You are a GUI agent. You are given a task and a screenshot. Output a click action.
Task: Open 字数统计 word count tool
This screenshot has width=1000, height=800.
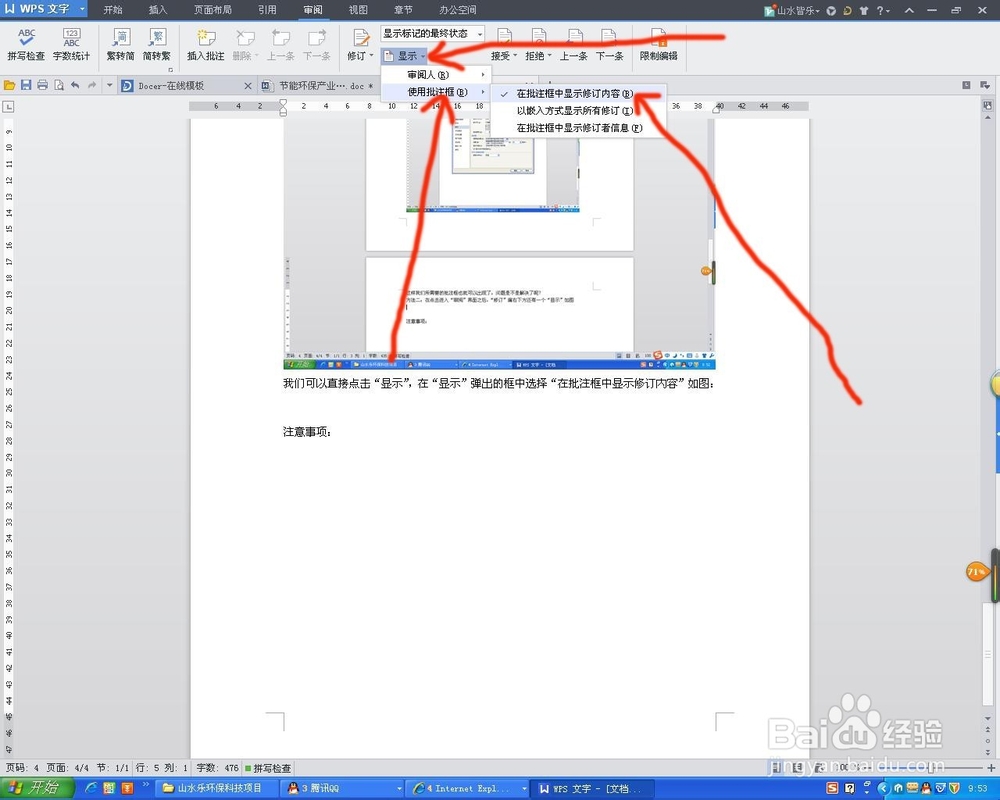pos(71,44)
